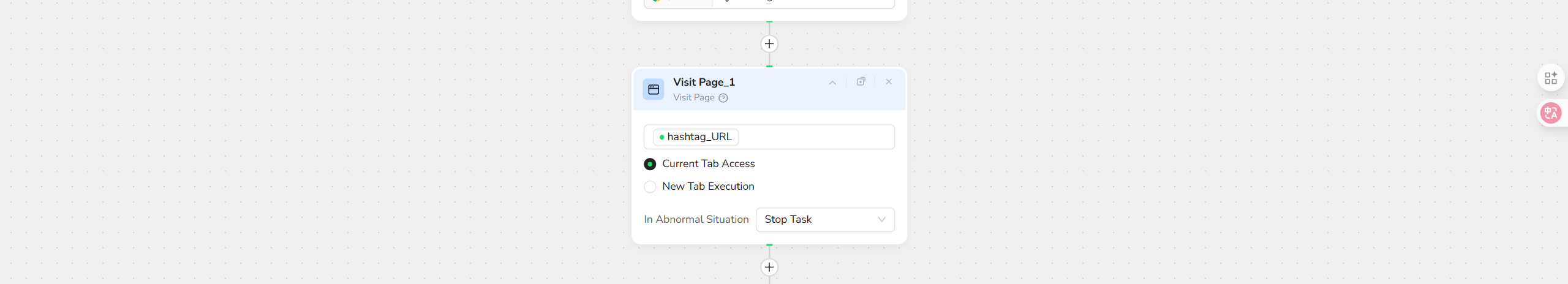Screen dimensions: 1568x284
Task: Select New Tab Execution option
Action: pos(650,187)
